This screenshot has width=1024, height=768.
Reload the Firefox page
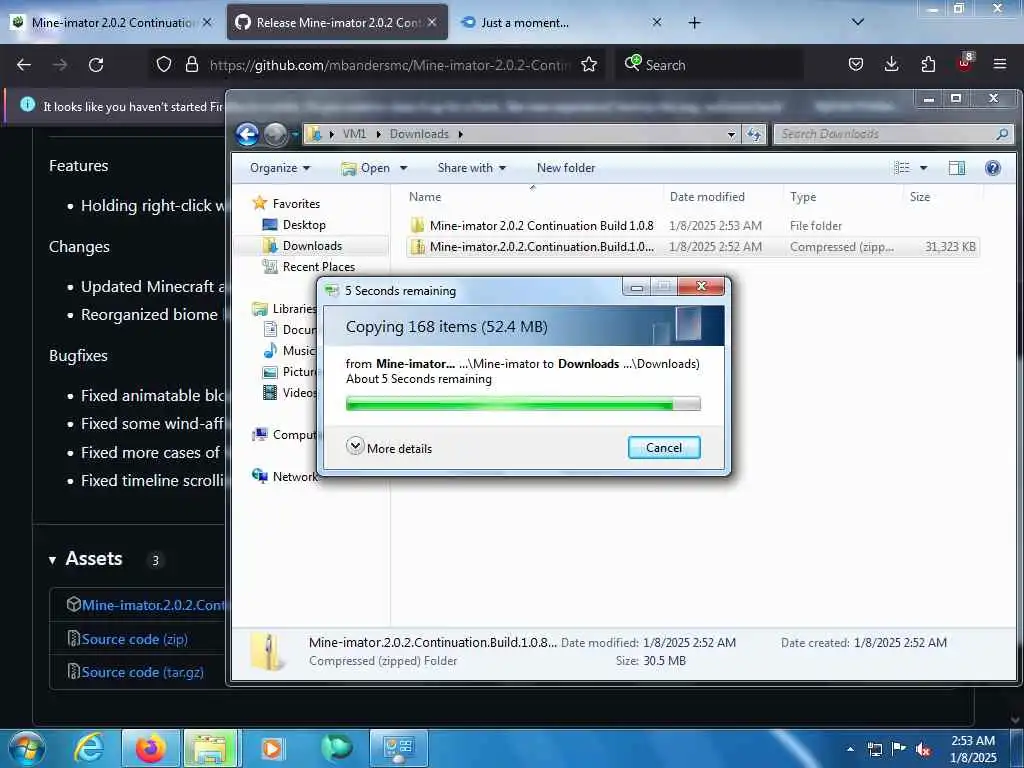(x=96, y=65)
